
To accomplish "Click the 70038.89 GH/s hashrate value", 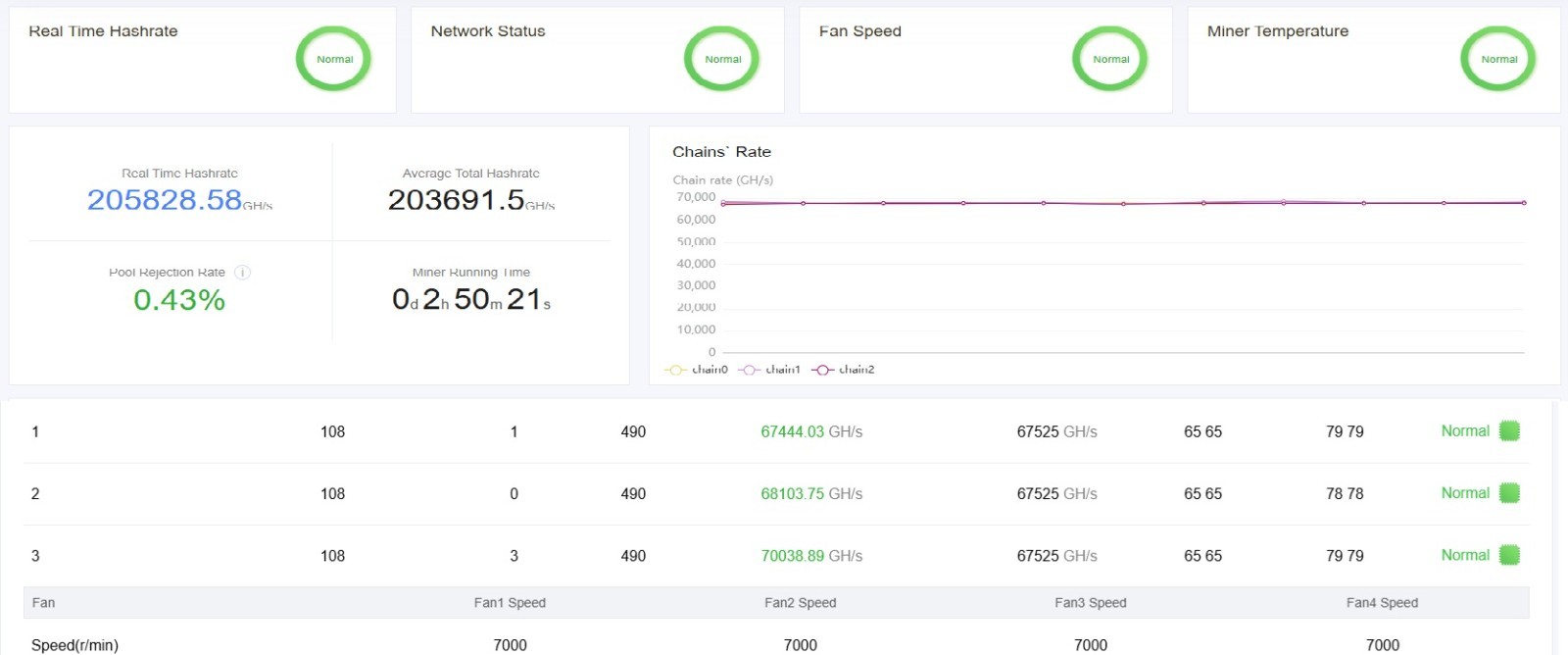I will pyautogui.click(x=810, y=556).
